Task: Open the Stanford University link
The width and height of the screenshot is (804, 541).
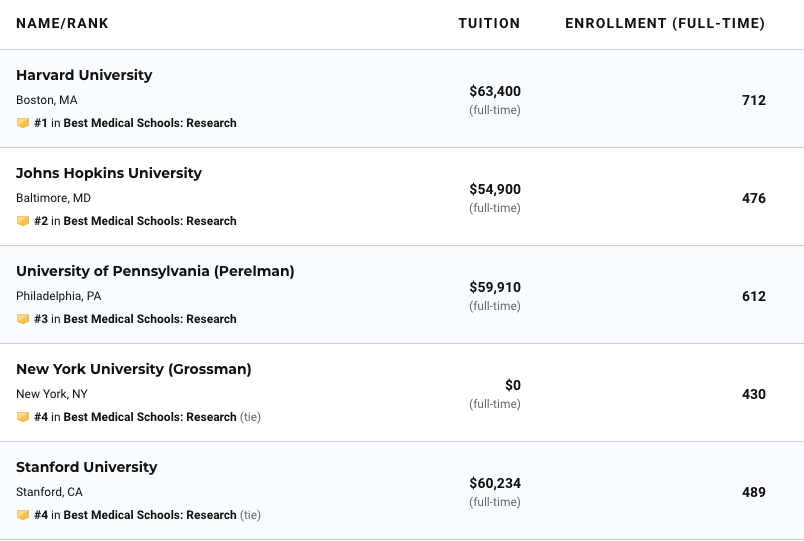Action: tap(87, 467)
